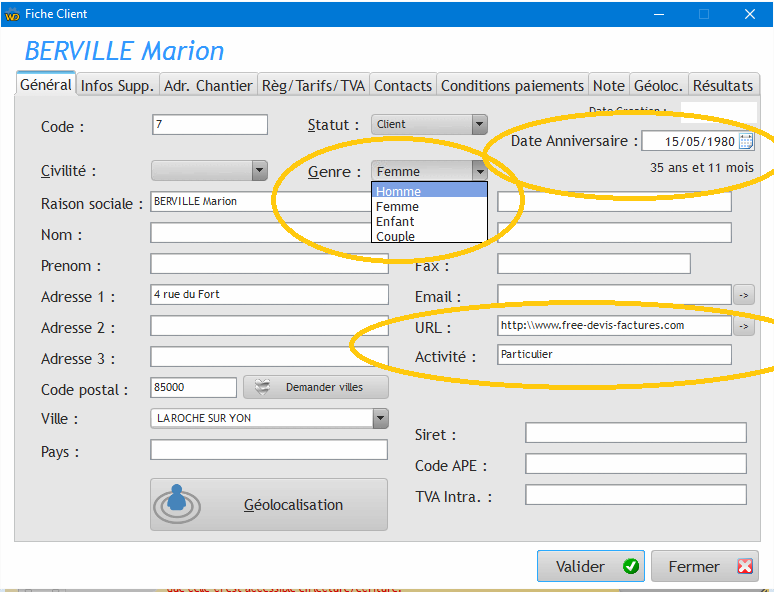The image size is (774, 592).
Task: Click the Fermer button
Action: pyautogui.click(x=705, y=566)
